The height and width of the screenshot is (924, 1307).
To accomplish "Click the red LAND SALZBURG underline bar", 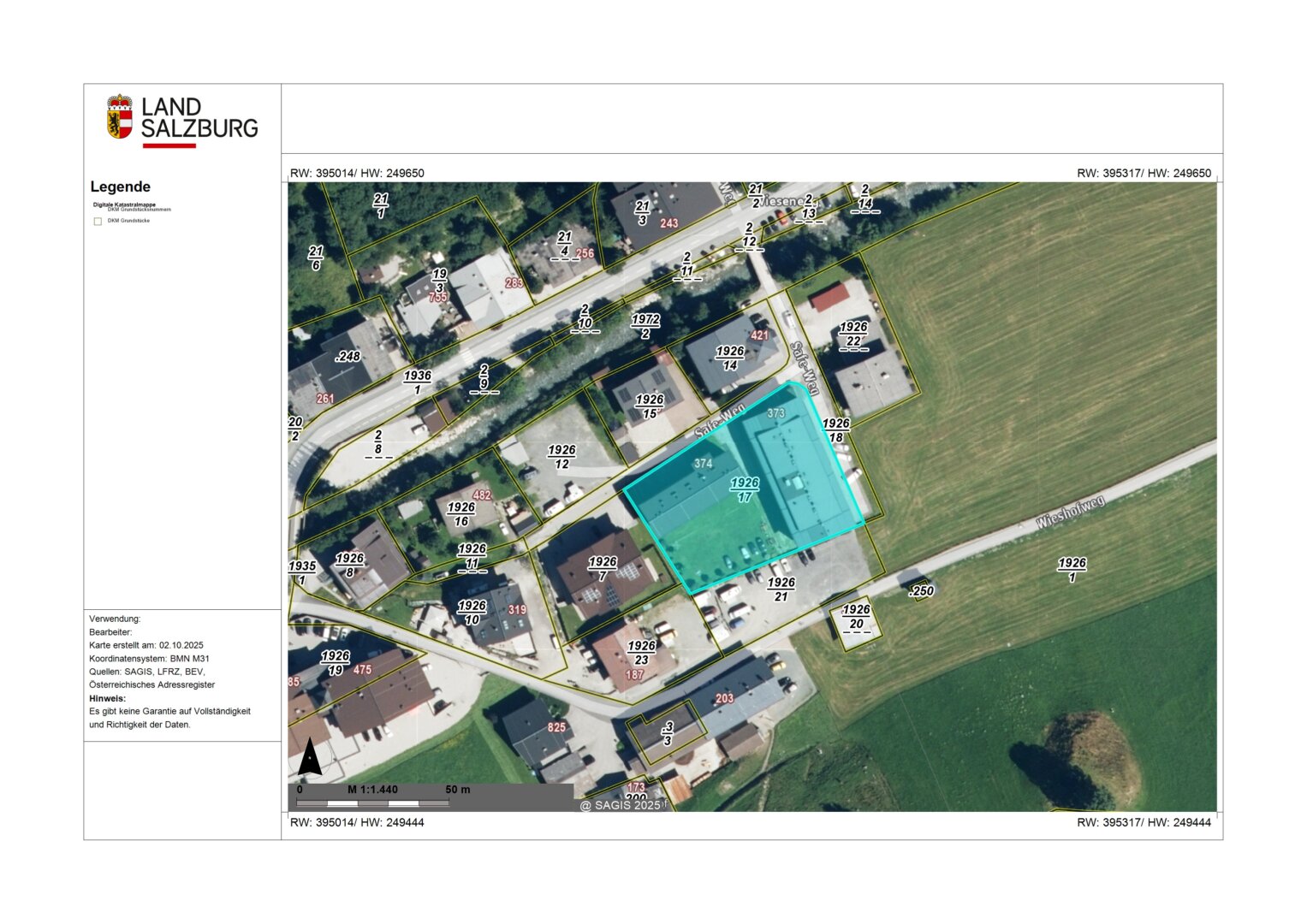I will click(x=169, y=145).
